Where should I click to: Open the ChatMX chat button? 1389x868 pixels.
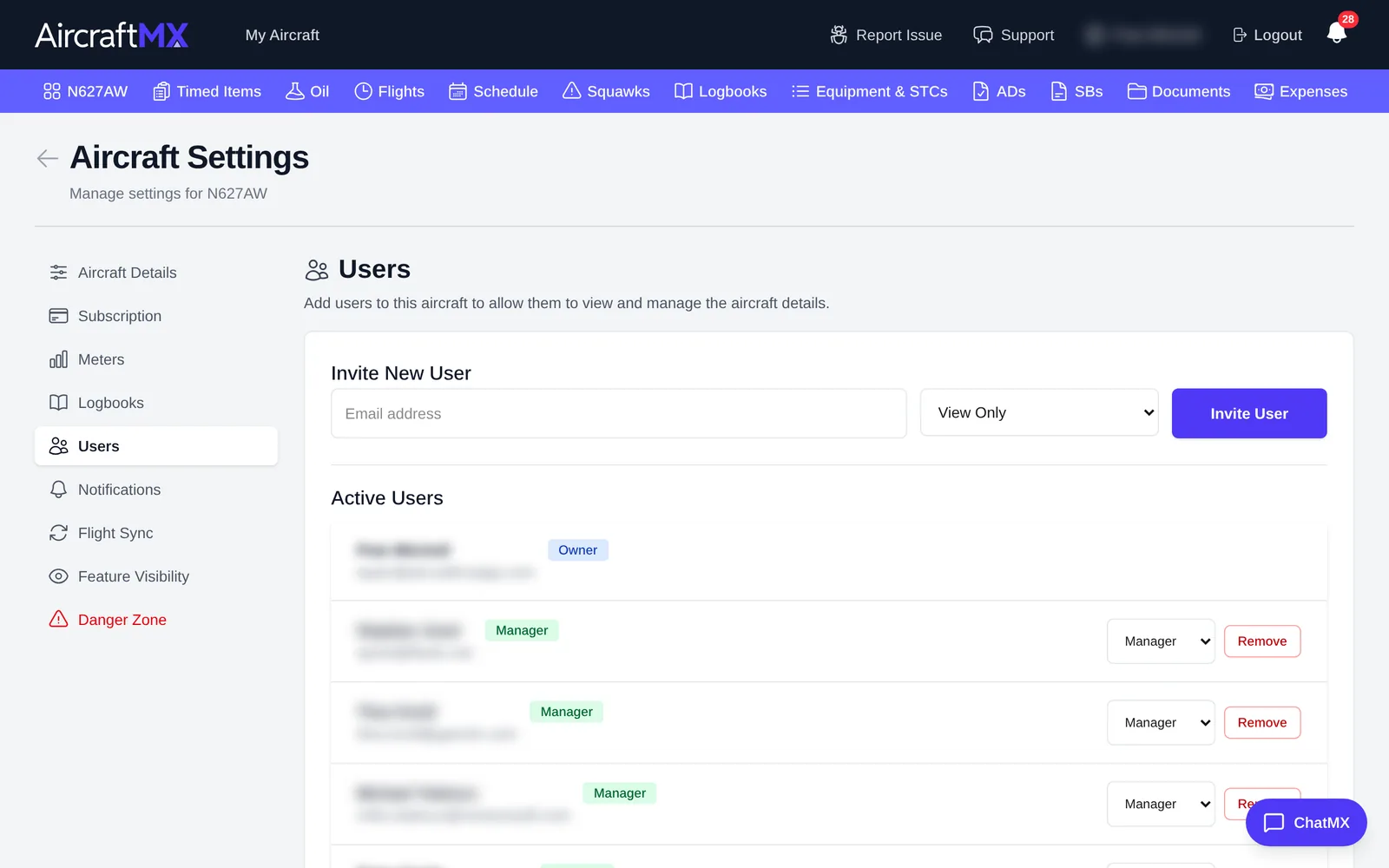coord(1306,822)
